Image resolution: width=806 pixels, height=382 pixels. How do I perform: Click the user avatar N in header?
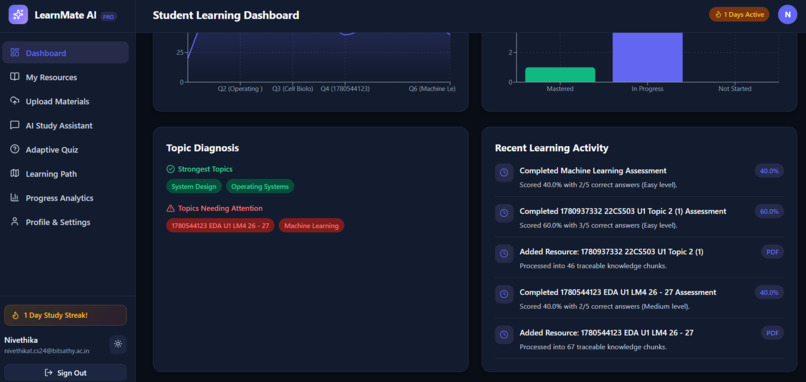pos(787,15)
